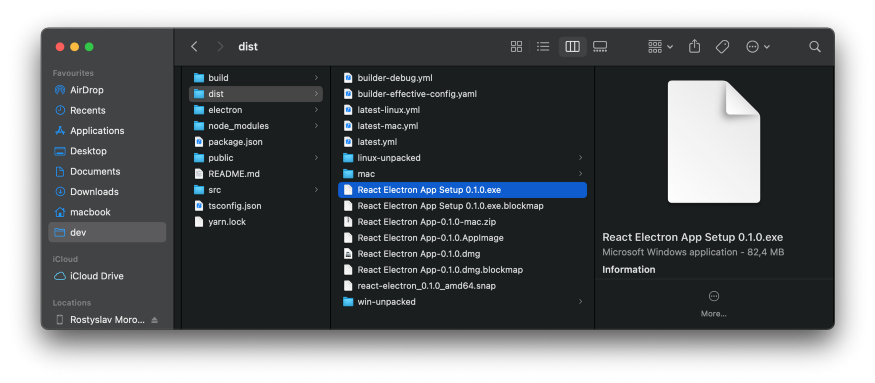Switch to icon grid view
Image resolution: width=875 pixels, height=383 pixels.
coord(516,47)
